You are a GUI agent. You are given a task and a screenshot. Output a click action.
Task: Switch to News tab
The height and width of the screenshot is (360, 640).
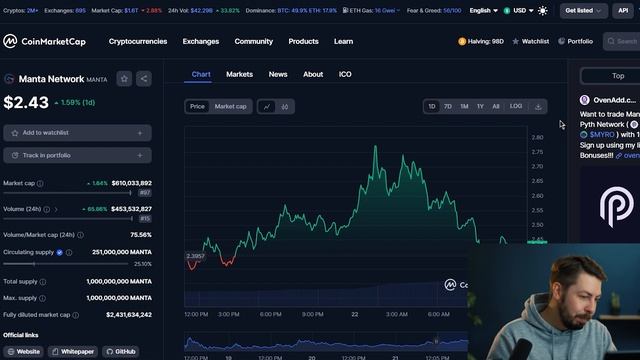(x=278, y=74)
